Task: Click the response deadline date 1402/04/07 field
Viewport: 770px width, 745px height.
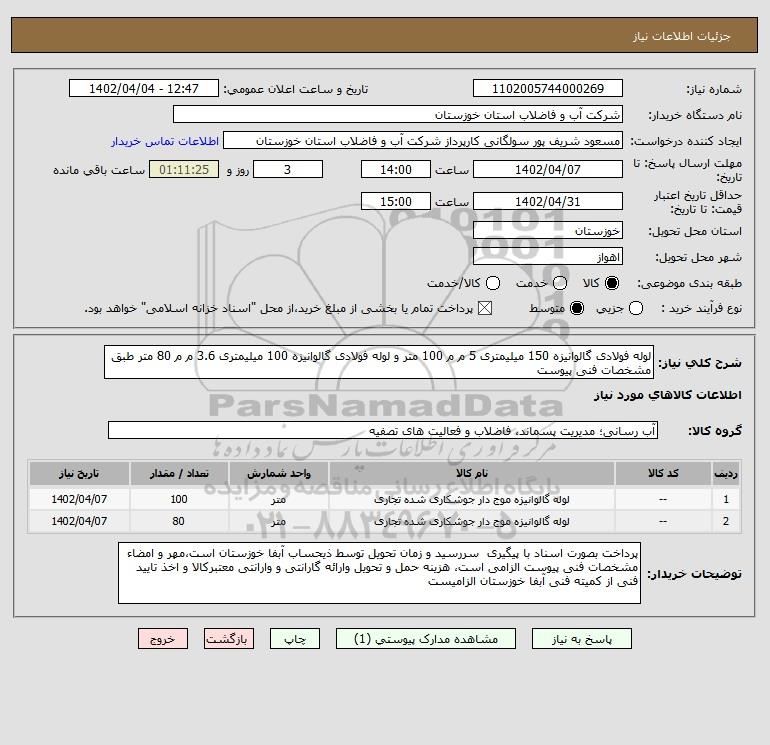Action: pyautogui.click(x=548, y=169)
